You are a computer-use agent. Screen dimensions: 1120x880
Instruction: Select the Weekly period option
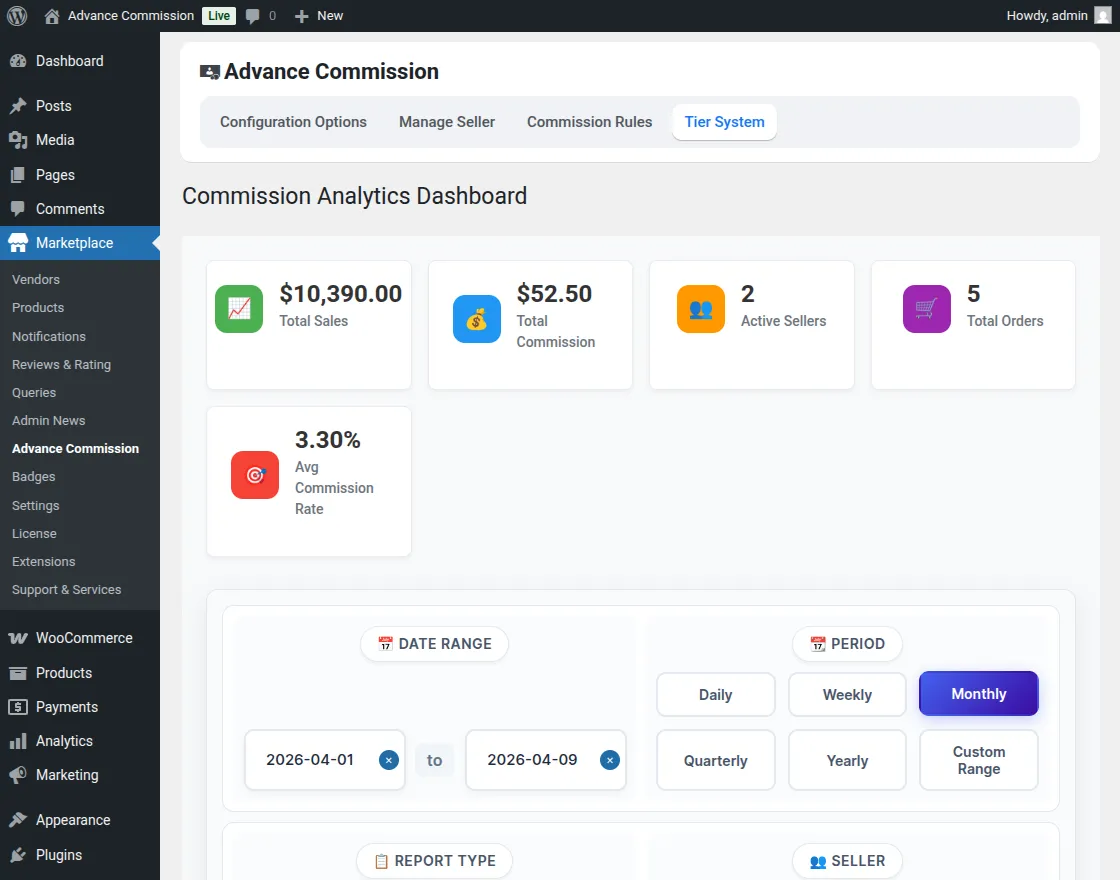847,695
